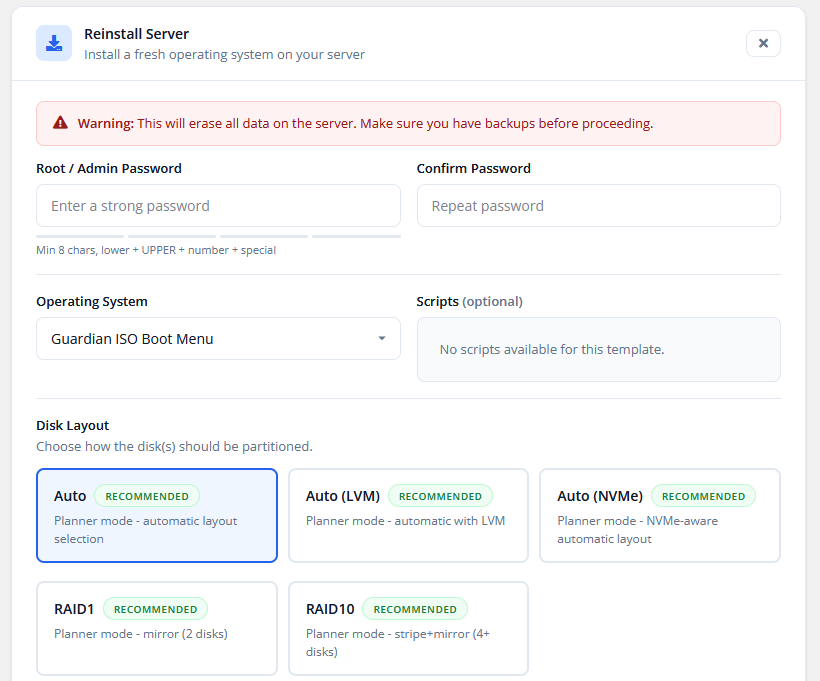Click the 'Scripts (optional)' label
The height and width of the screenshot is (681, 820).
469,301
